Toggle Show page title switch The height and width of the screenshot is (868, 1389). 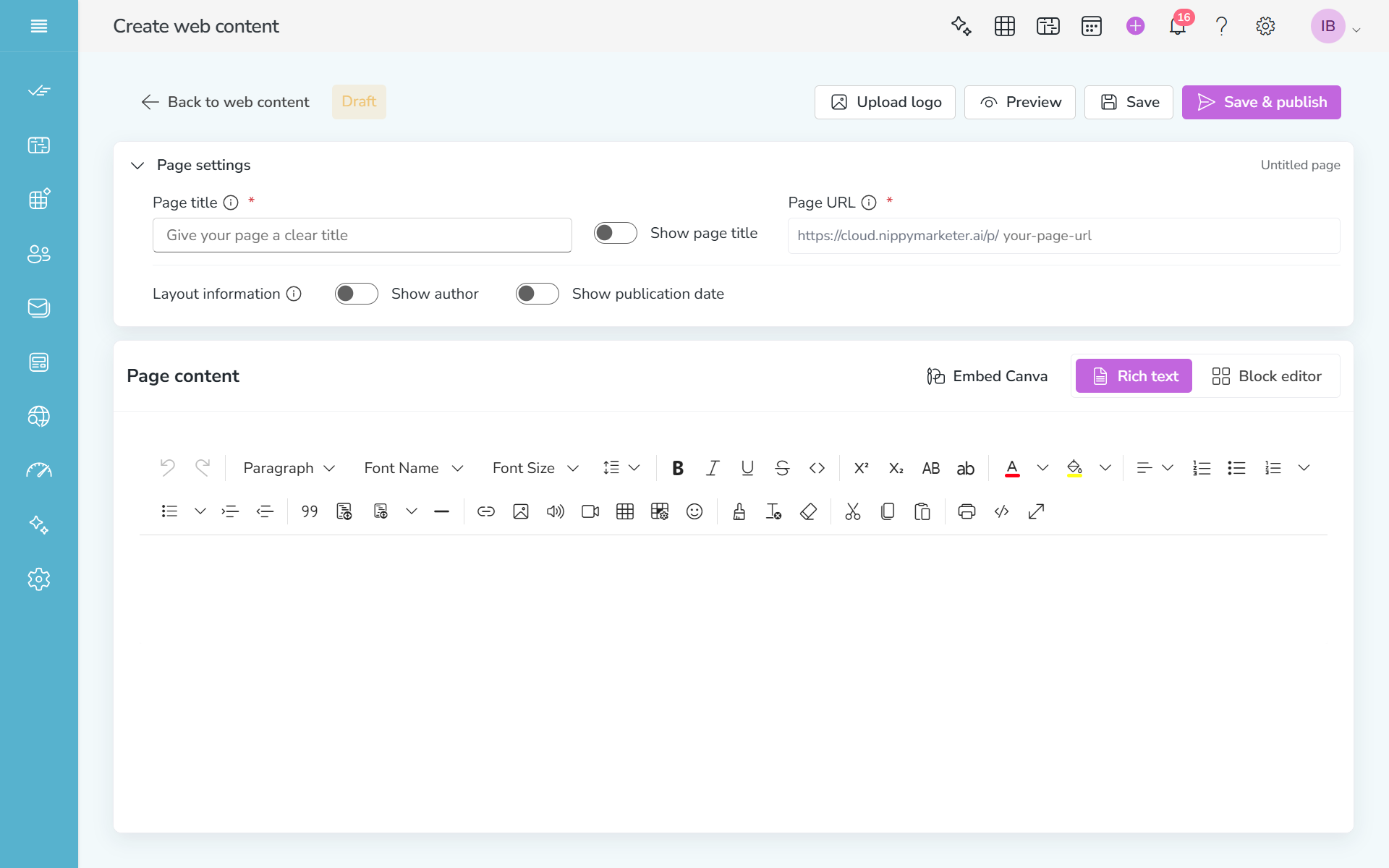(616, 233)
